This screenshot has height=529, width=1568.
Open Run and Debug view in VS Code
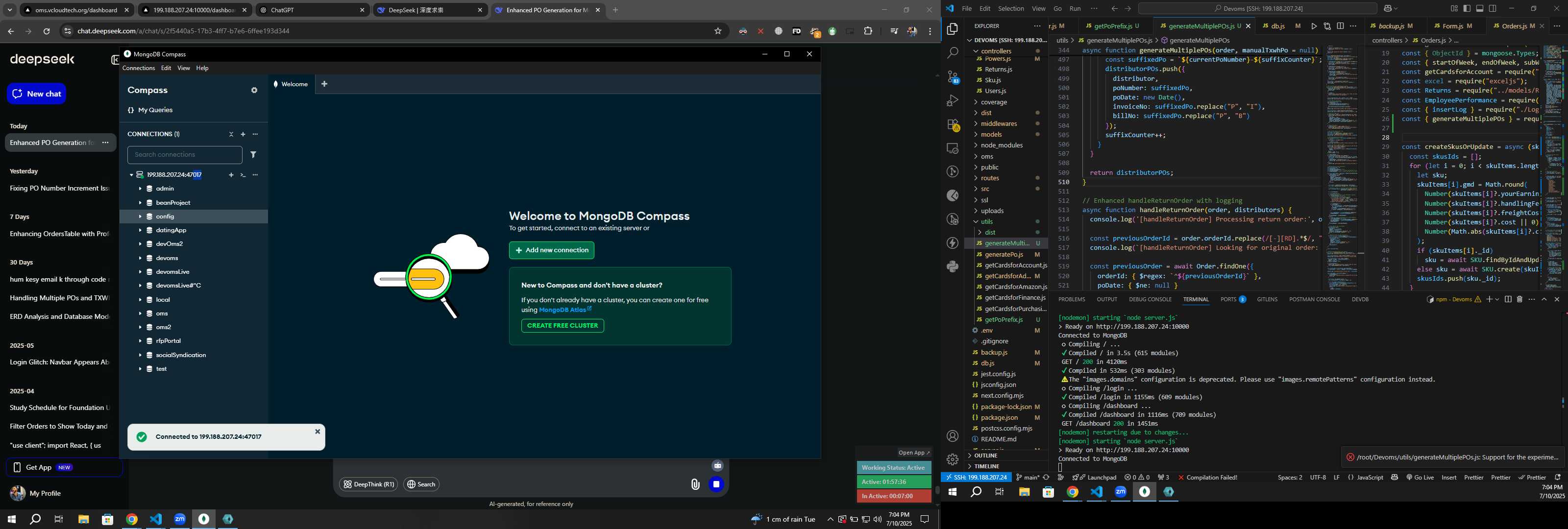click(953, 100)
